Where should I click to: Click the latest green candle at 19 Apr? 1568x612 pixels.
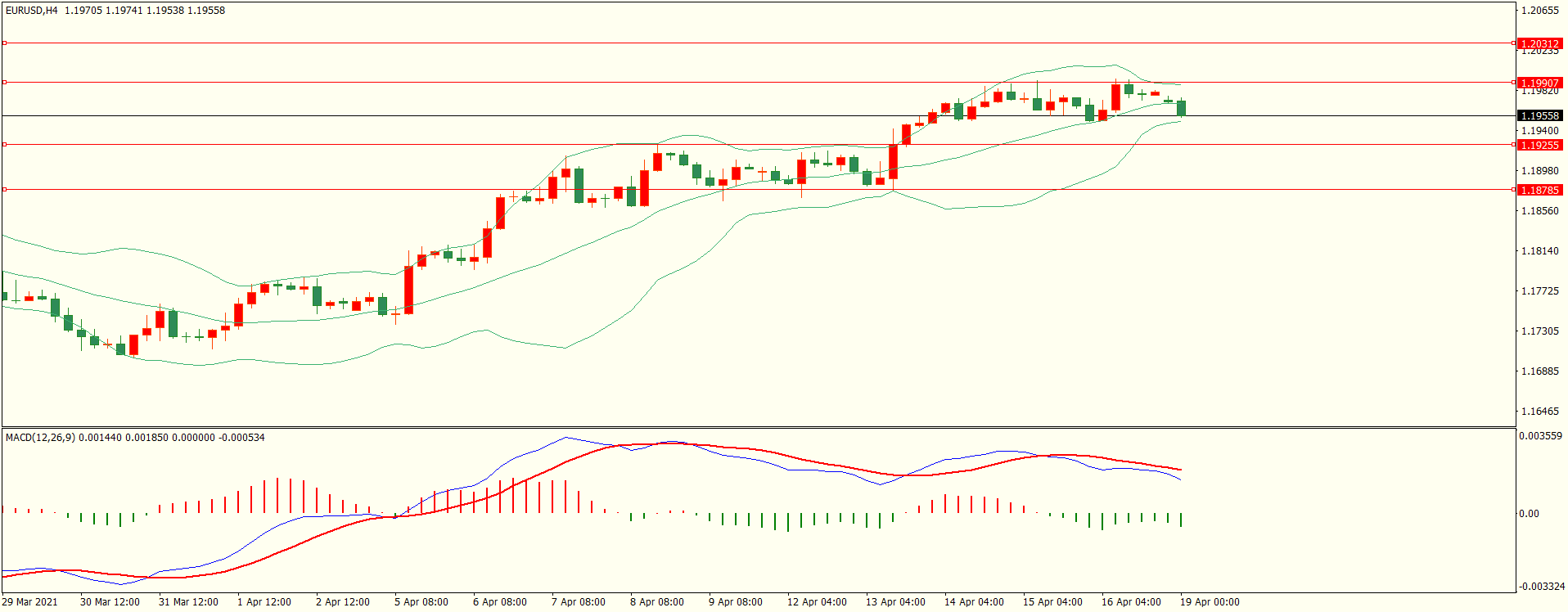click(1182, 108)
